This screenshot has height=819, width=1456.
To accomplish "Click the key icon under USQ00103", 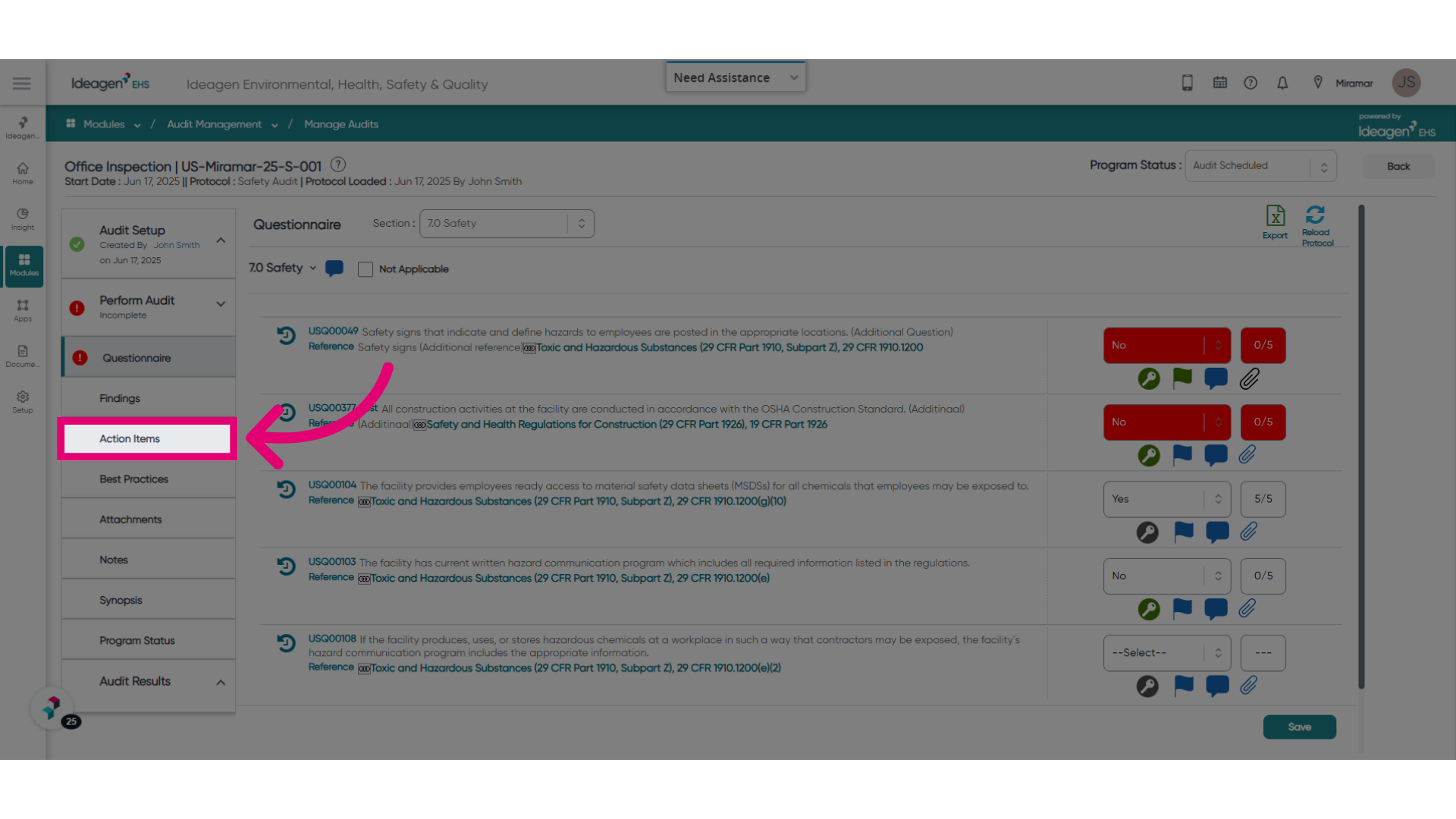I will [x=1149, y=609].
